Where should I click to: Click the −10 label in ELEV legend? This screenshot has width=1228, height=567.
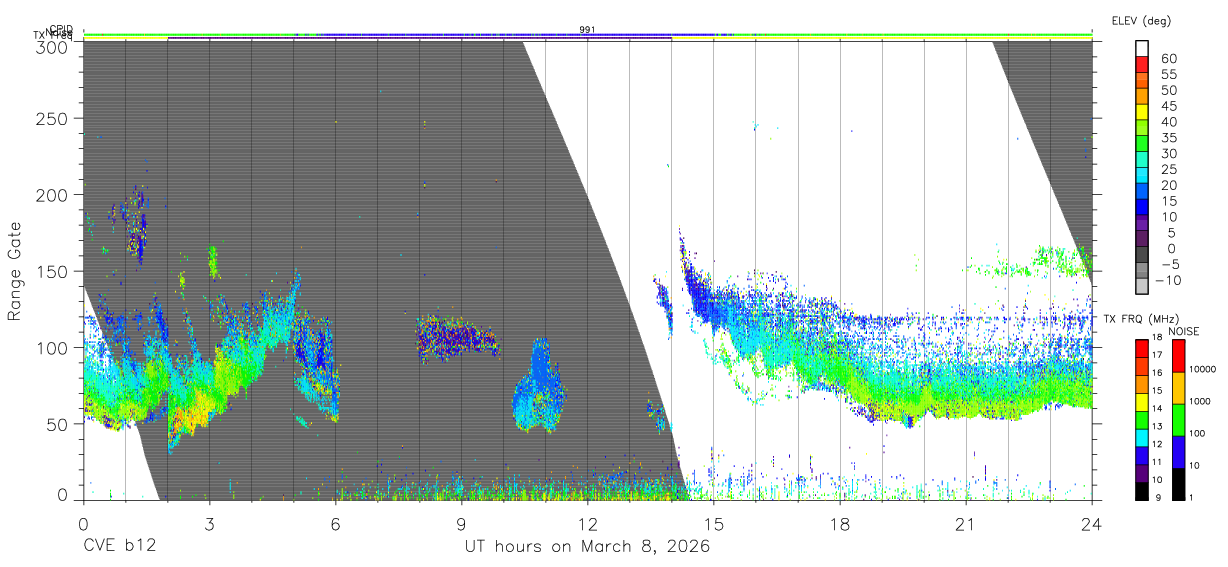coord(1171,280)
